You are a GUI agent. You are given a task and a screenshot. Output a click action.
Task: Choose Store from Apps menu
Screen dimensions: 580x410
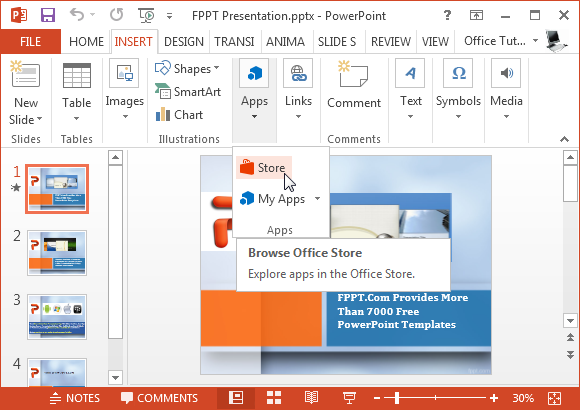pyautogui.click(x=264, y=168)
